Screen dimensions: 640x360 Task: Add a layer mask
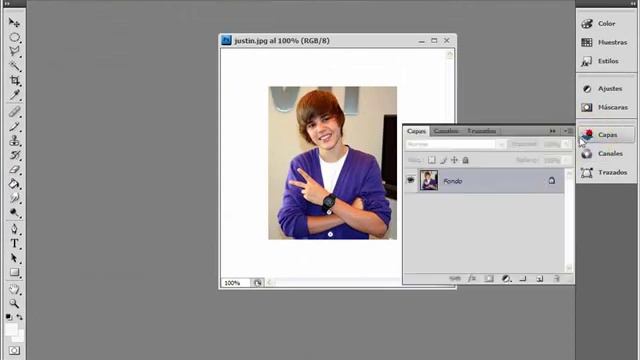[x=489, y=278]
